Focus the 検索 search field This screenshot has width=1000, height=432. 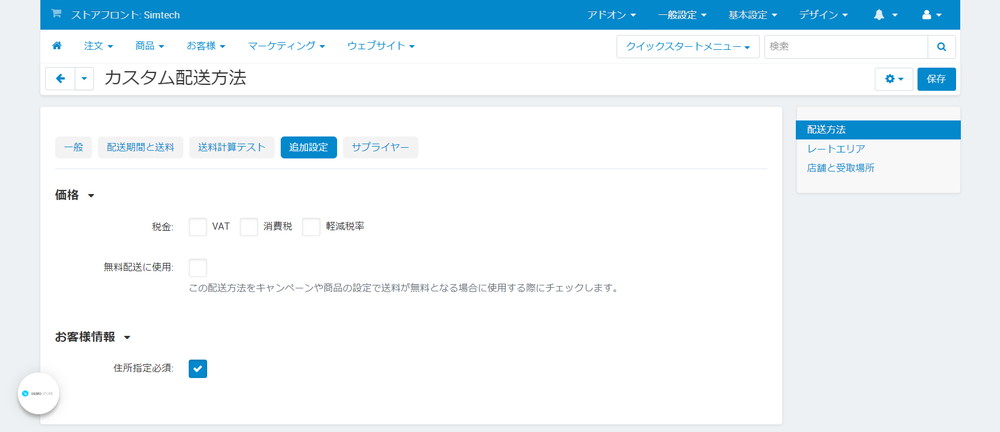point(846,47)
